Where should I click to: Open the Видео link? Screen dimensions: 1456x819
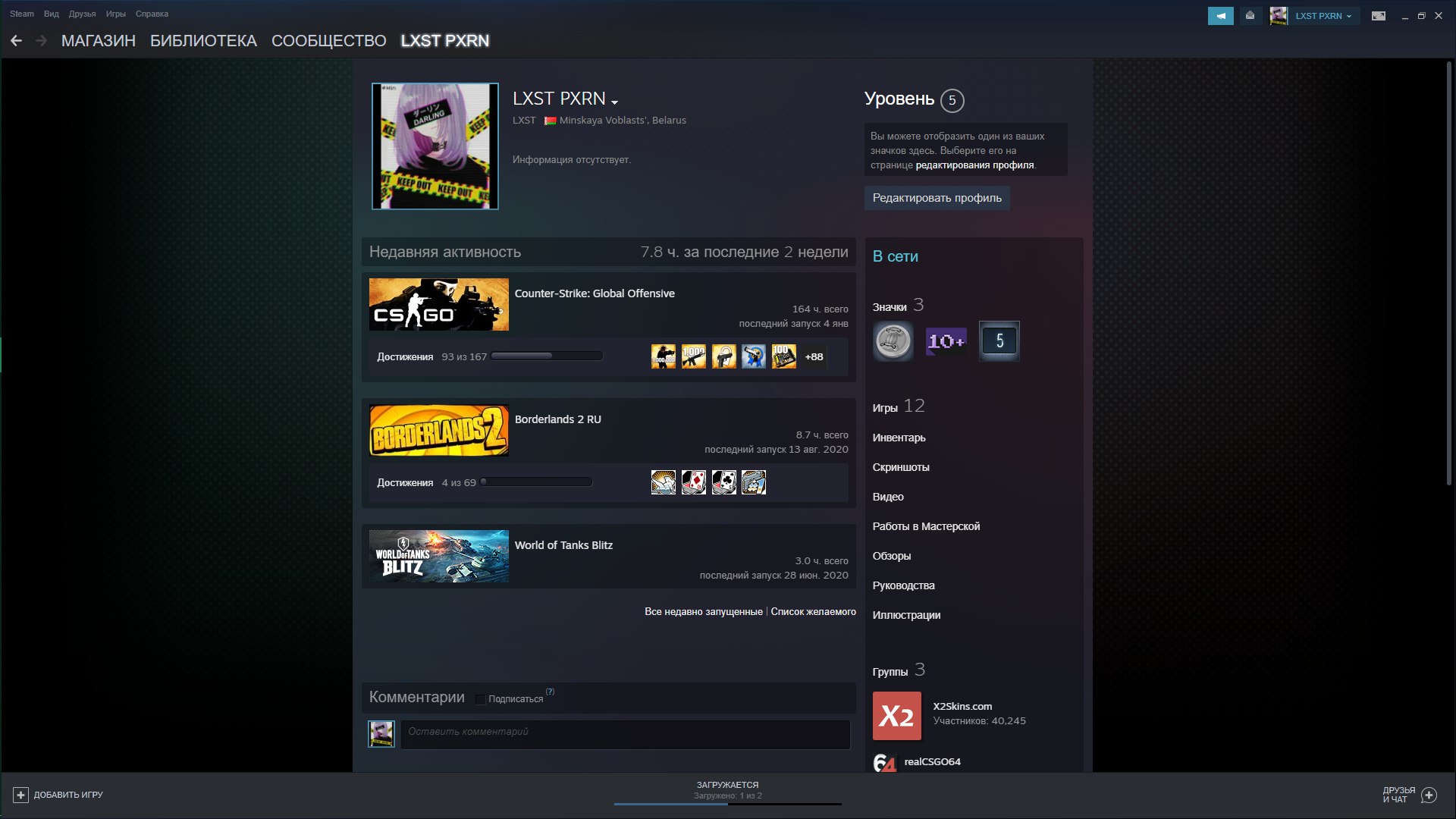(888, 497)
